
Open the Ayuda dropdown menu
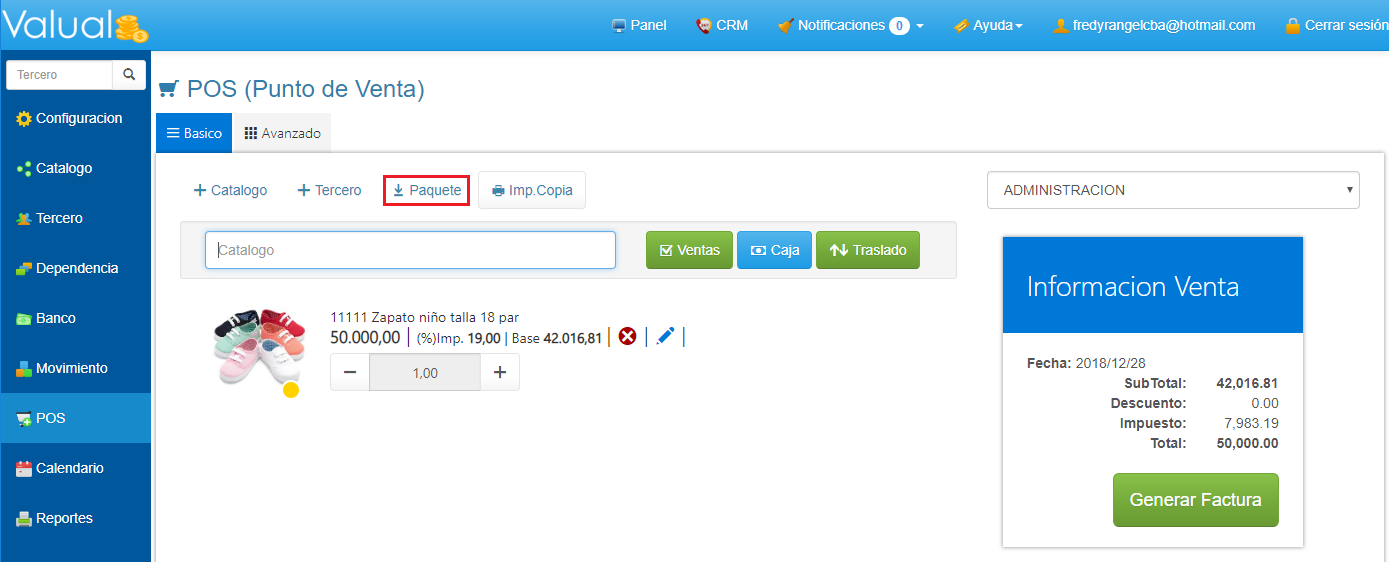click(x=988, y=25)
